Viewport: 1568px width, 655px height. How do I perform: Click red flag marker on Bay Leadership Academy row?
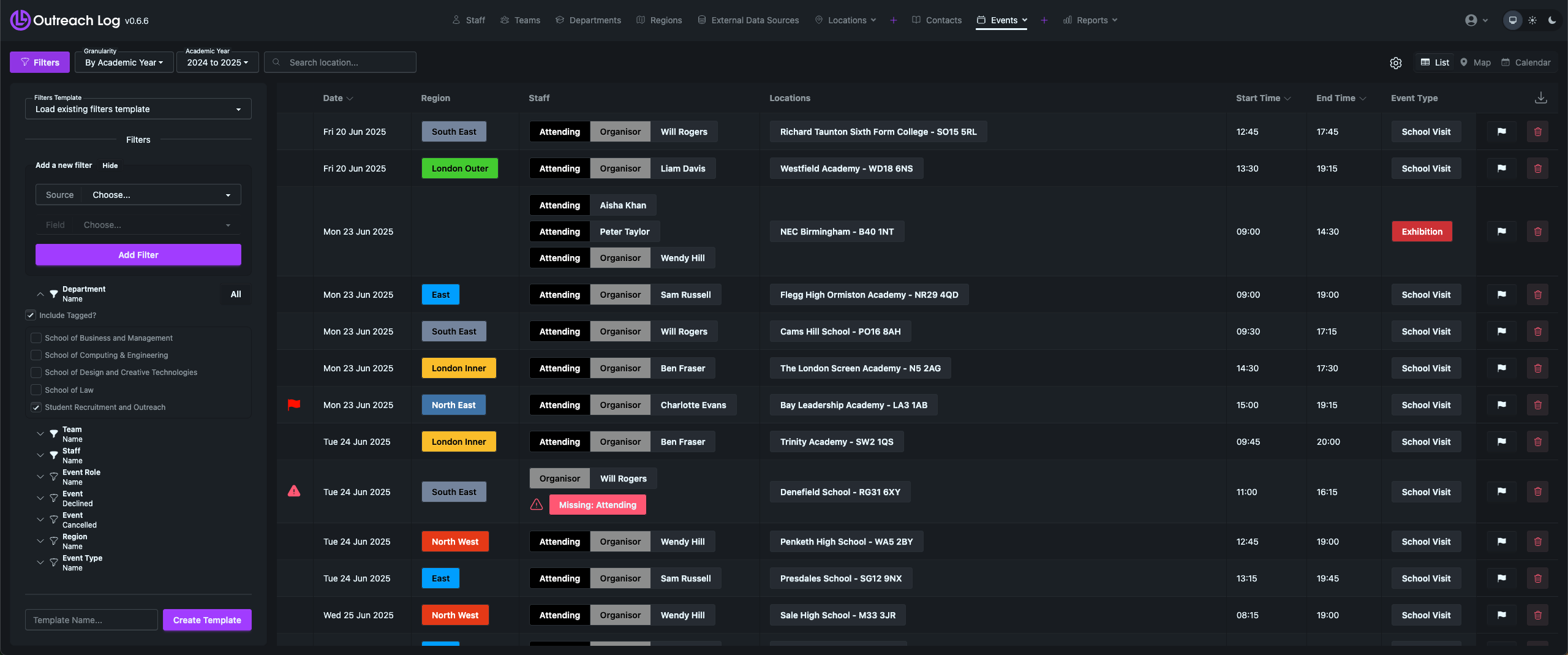click(x=294, y=404)
